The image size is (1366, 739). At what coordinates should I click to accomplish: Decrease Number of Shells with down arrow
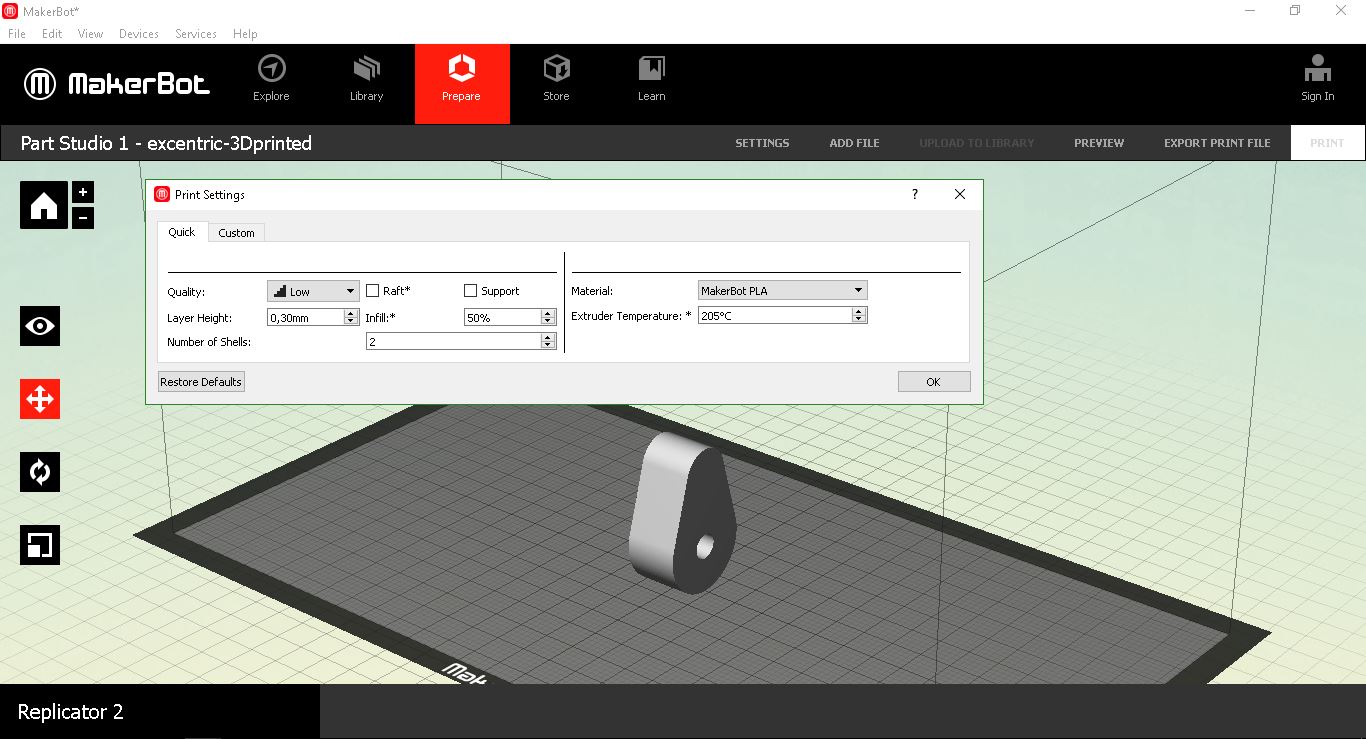click(x=548, y=345)
